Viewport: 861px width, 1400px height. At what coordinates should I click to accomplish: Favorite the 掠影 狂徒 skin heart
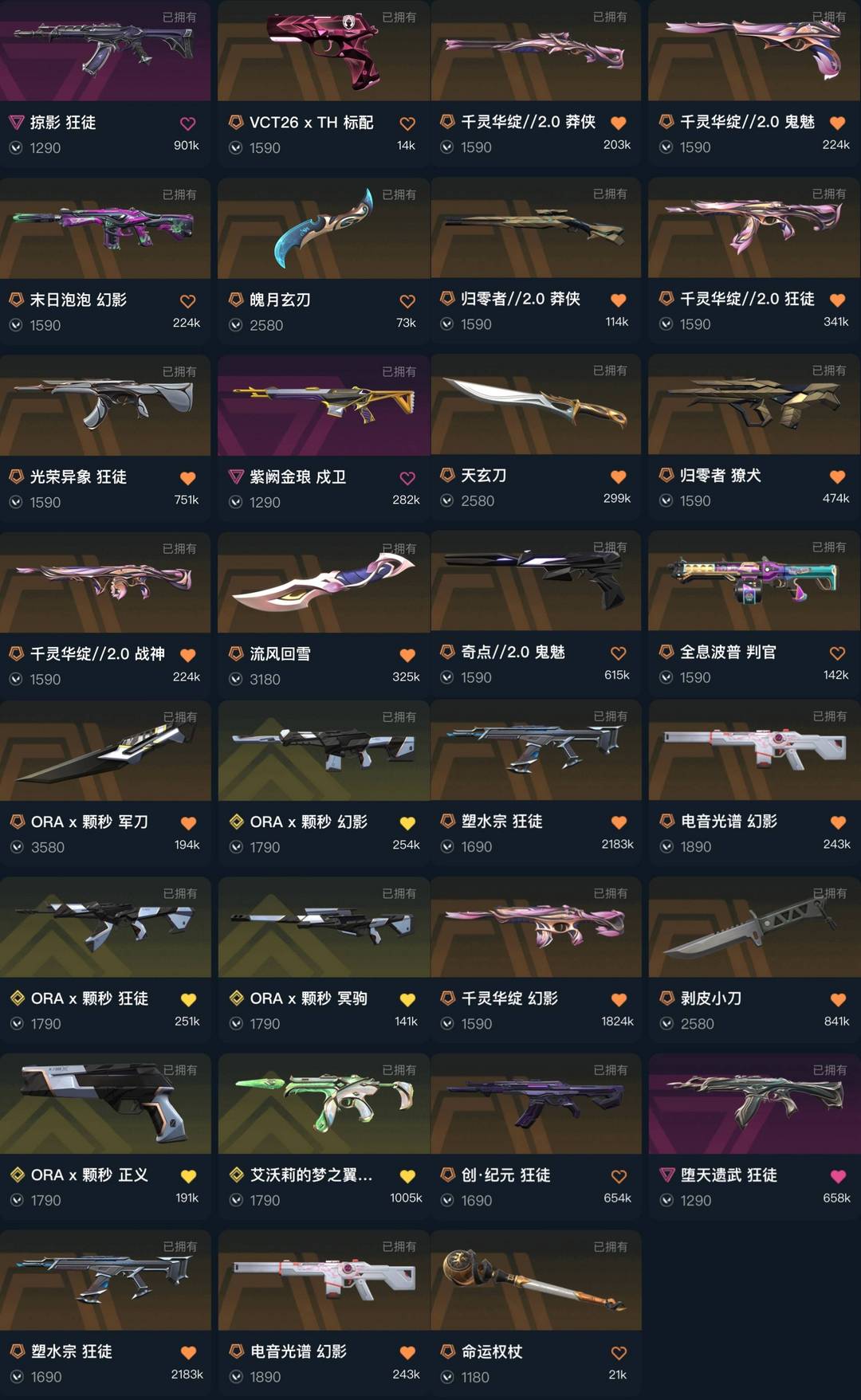187,124
